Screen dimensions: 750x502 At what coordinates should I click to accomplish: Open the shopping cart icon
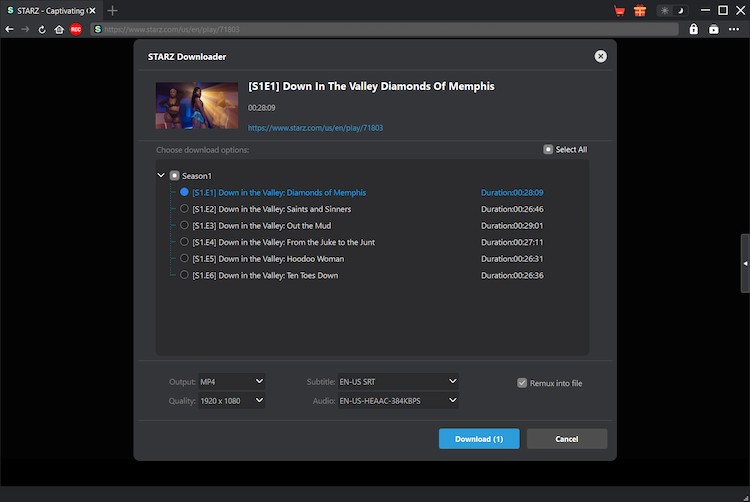[619, 11]
